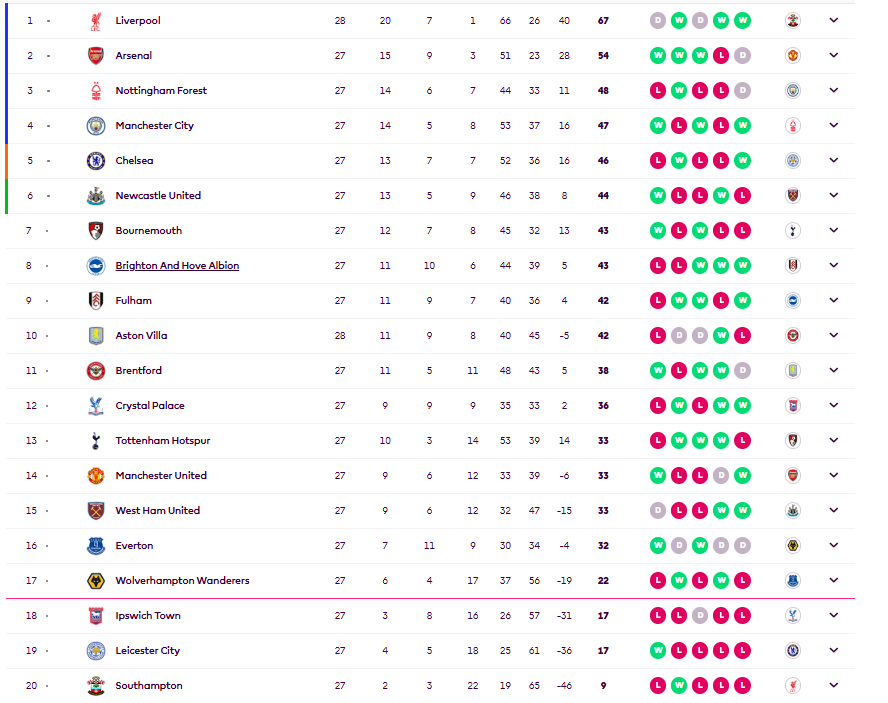Click Southampton's next opponent Liverpool badge
Screen dimensions: 888x703
pyautogui.click(x=793, y=685)
